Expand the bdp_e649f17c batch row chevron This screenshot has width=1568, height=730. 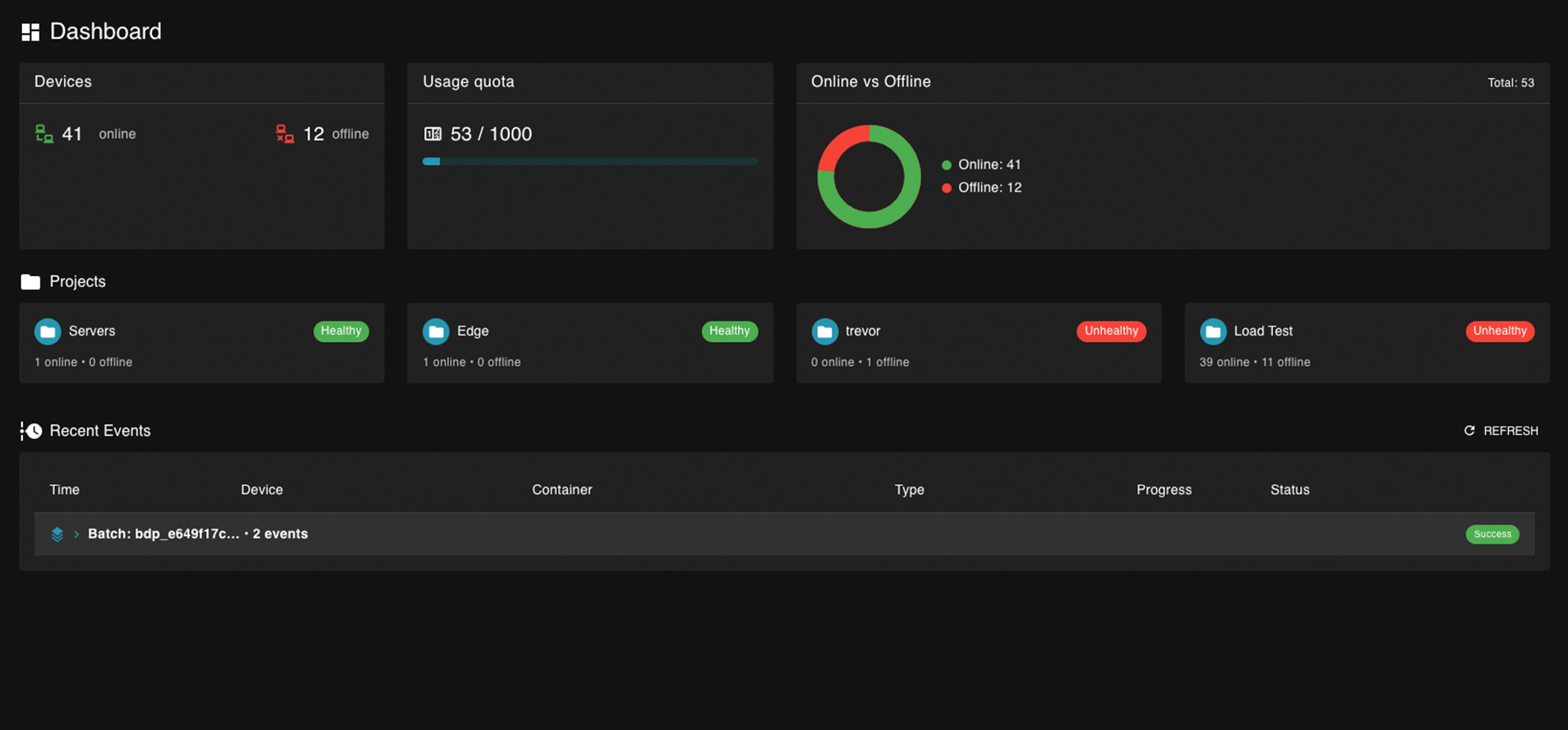[x=76, y=534]
